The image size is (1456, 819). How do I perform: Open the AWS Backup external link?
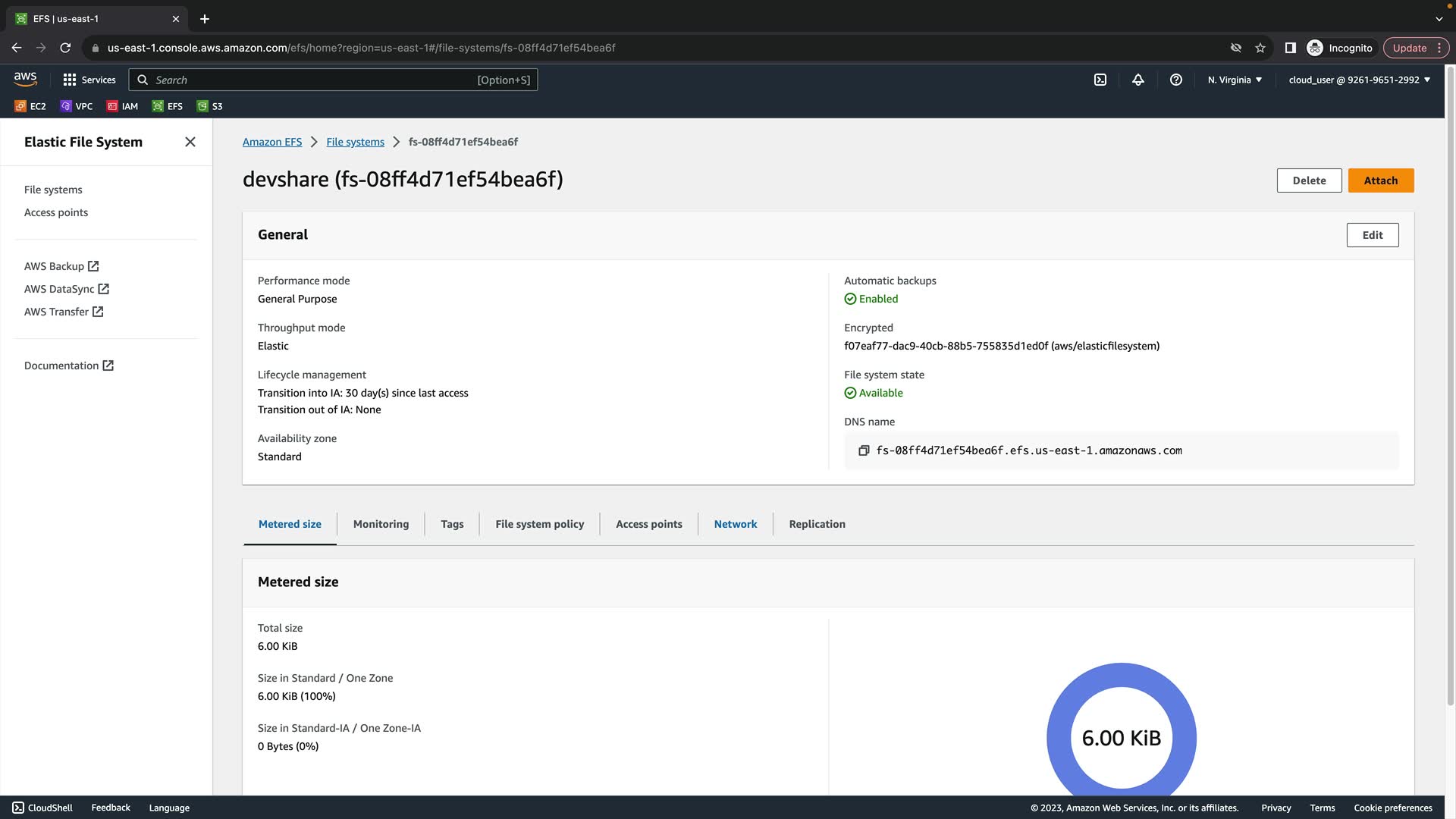pyautogui.click(x=61, y=266)
